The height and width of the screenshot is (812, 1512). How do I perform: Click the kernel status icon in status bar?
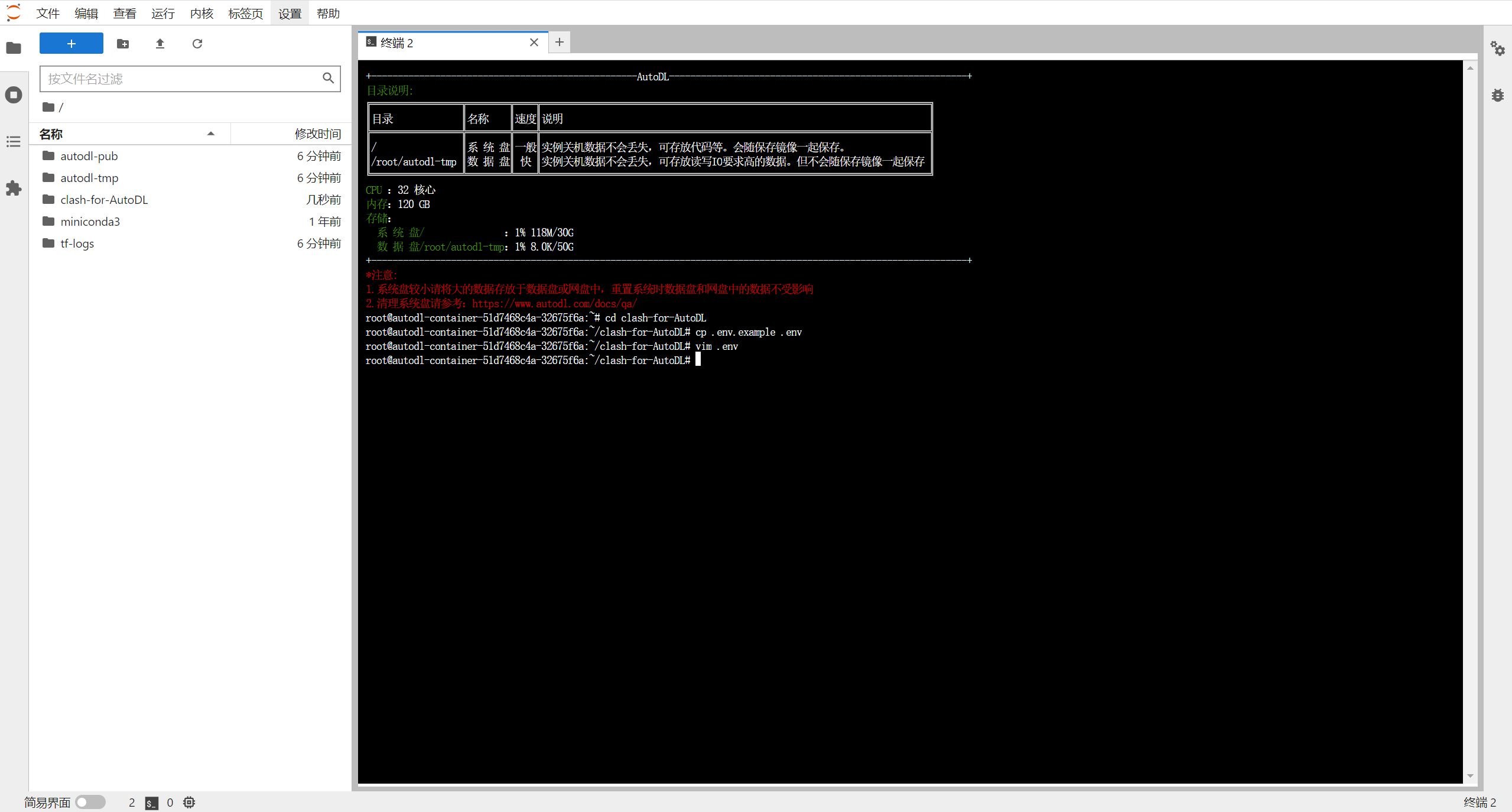[189, 802]
